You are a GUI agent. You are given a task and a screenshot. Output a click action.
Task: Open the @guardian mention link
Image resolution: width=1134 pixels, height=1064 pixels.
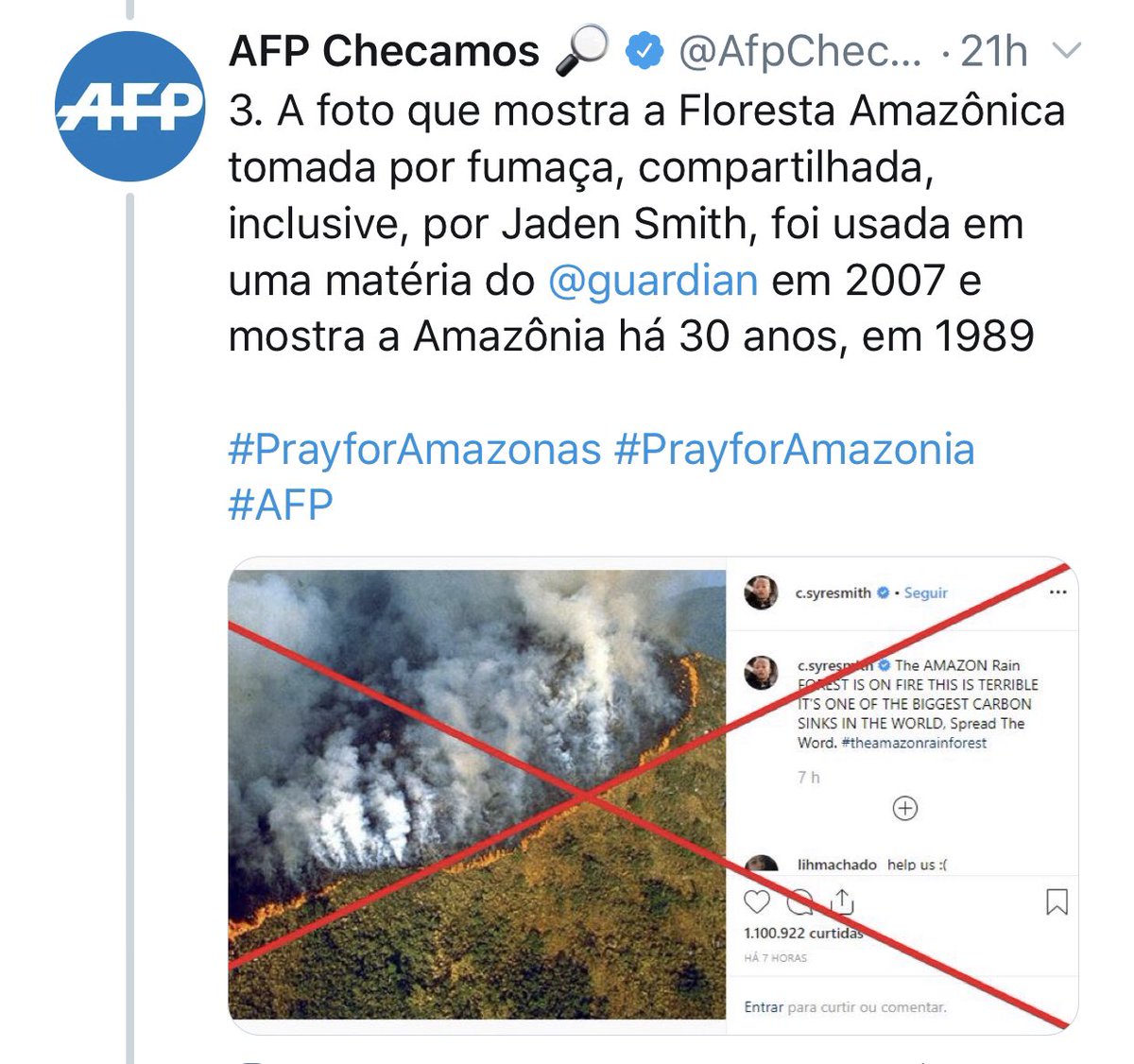click(x=653, y=281)
